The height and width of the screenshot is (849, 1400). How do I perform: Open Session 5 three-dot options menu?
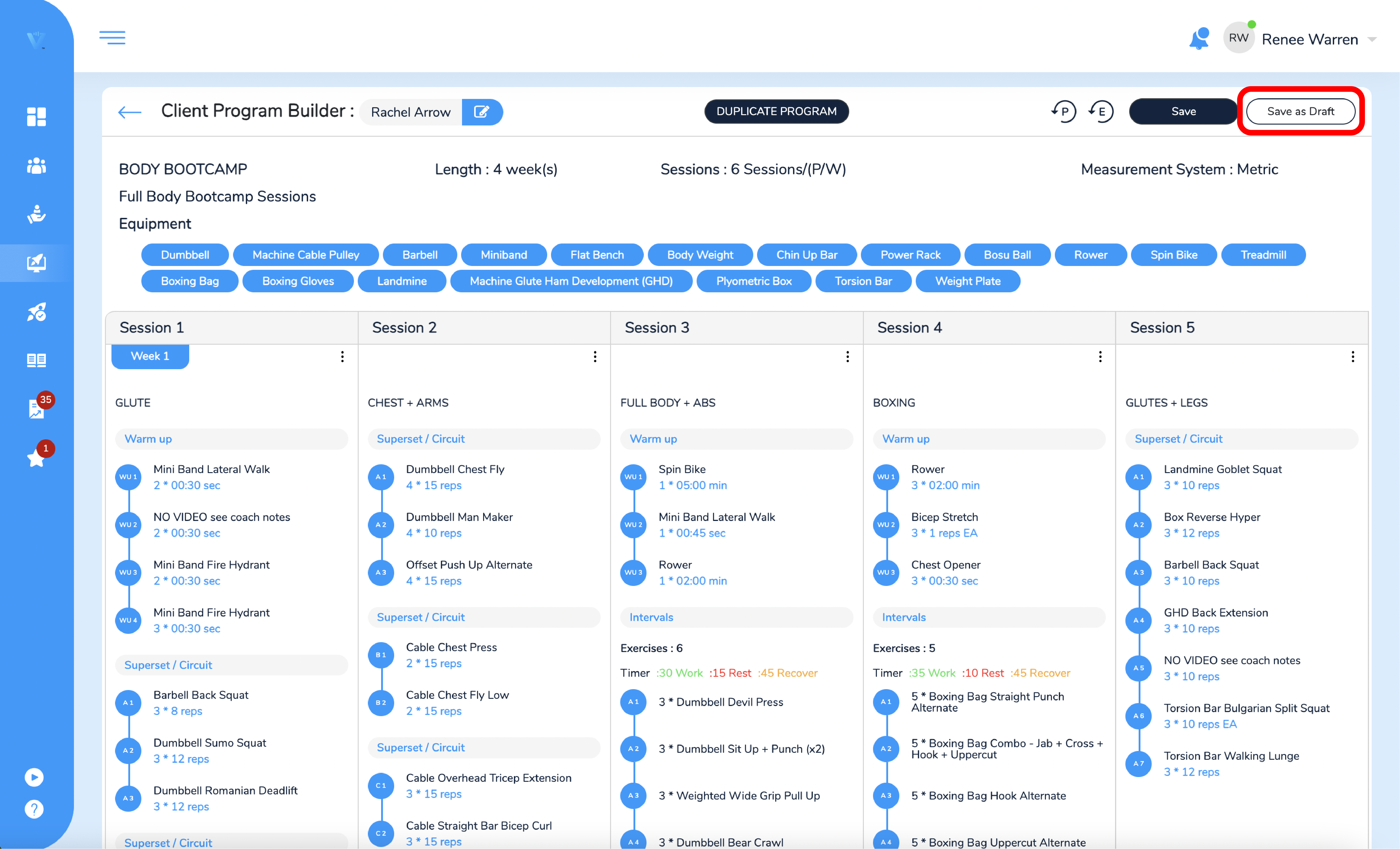click(x=1352, y=357)
